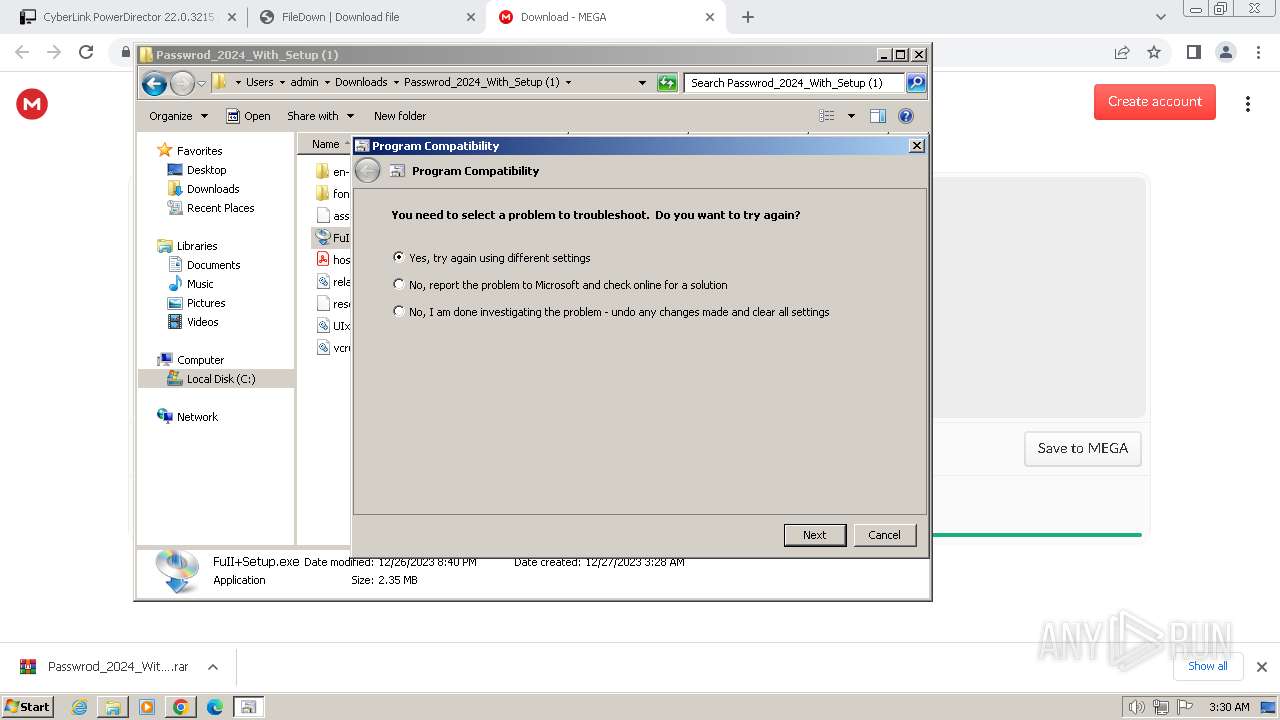This screenshot has height=720, width=1280.
Task: Click the volume icon in system tray
Action: [x=1136, y=707]
